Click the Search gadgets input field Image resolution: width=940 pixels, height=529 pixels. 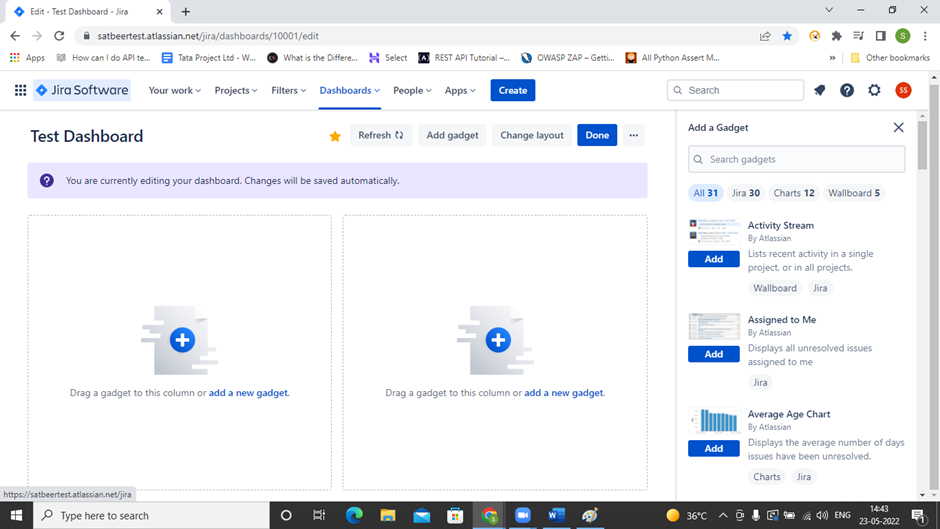[x=796, y=159]
